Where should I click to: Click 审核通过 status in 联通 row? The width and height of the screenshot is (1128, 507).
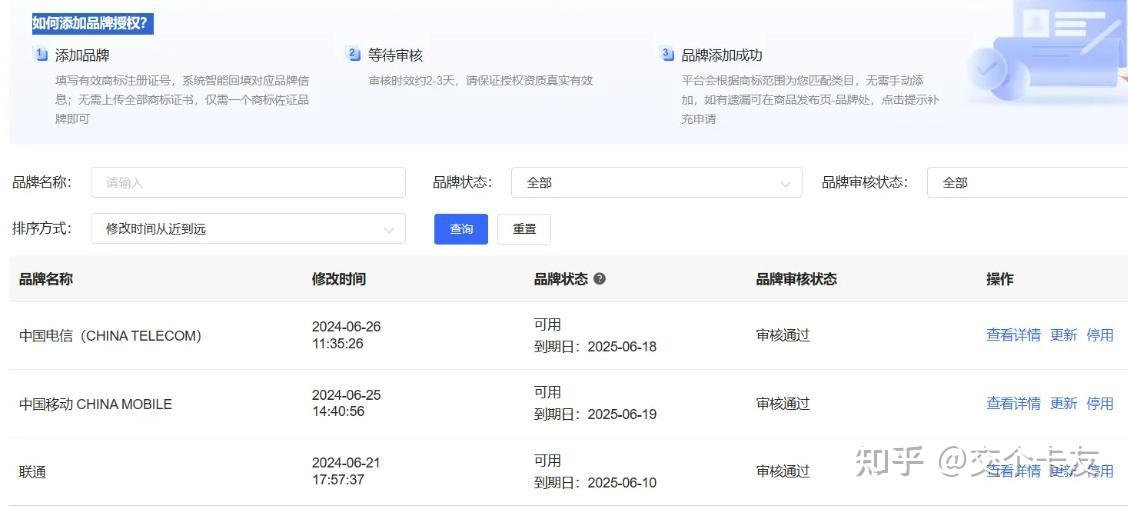(x=783, y=472)
